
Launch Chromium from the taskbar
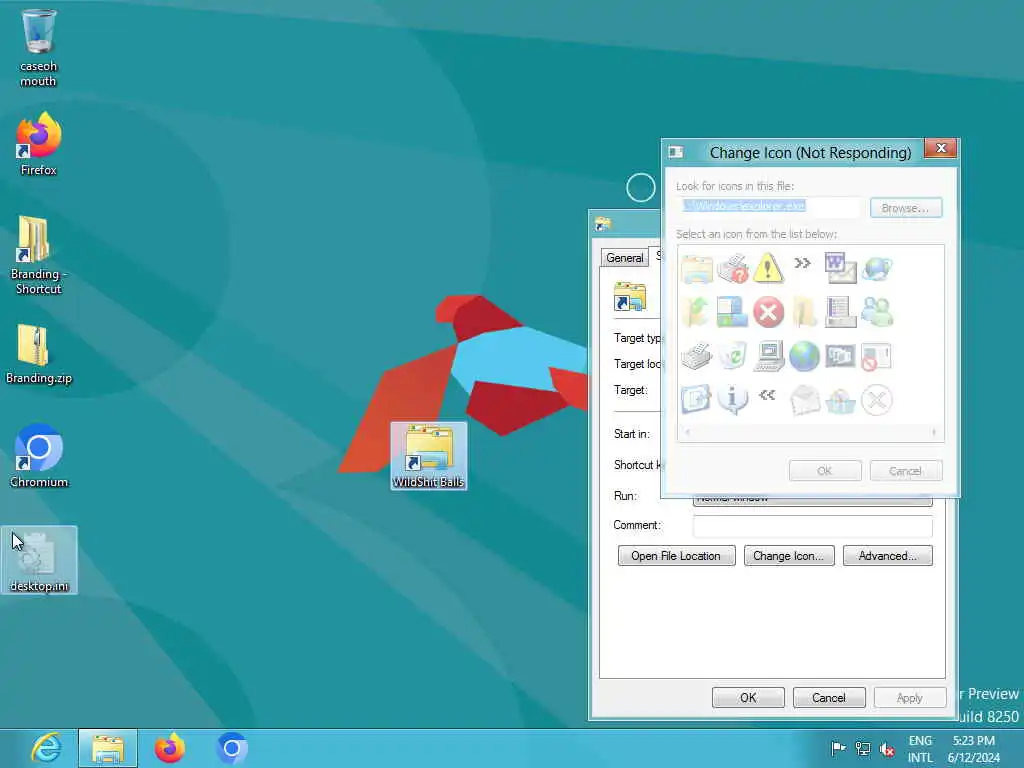point(232,748)
